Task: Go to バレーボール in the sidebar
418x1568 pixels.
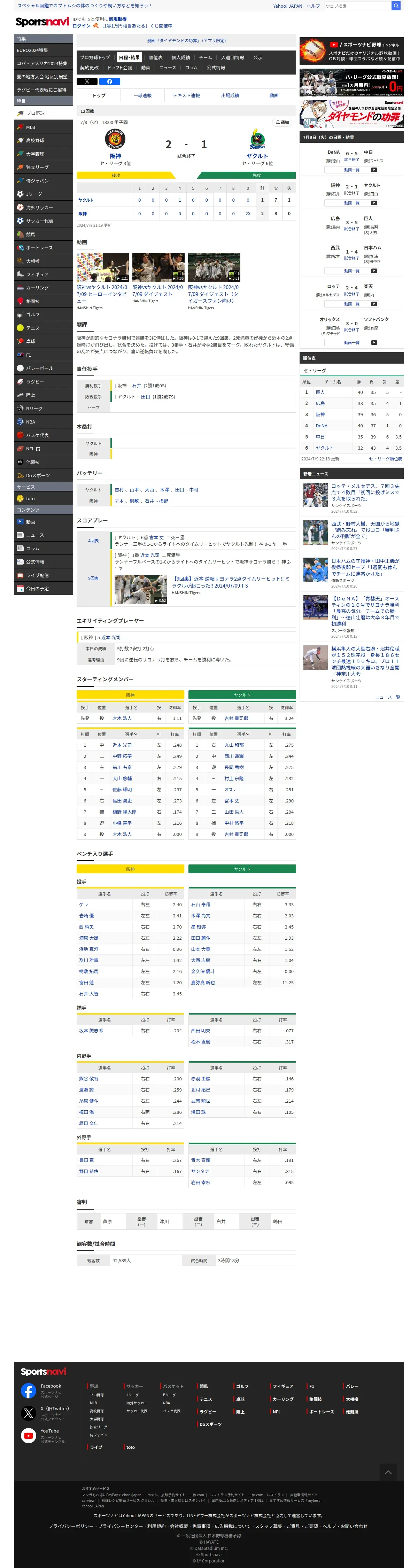Action: (43, 368)
